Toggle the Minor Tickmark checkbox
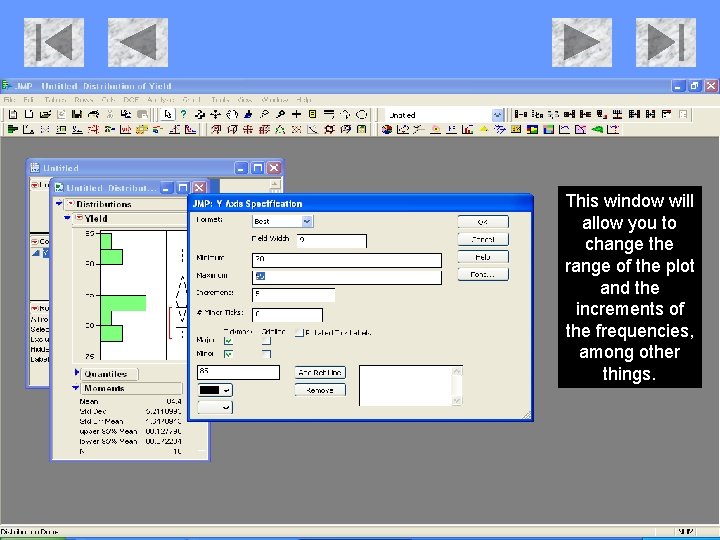720x540 pixels. [228, 354]
